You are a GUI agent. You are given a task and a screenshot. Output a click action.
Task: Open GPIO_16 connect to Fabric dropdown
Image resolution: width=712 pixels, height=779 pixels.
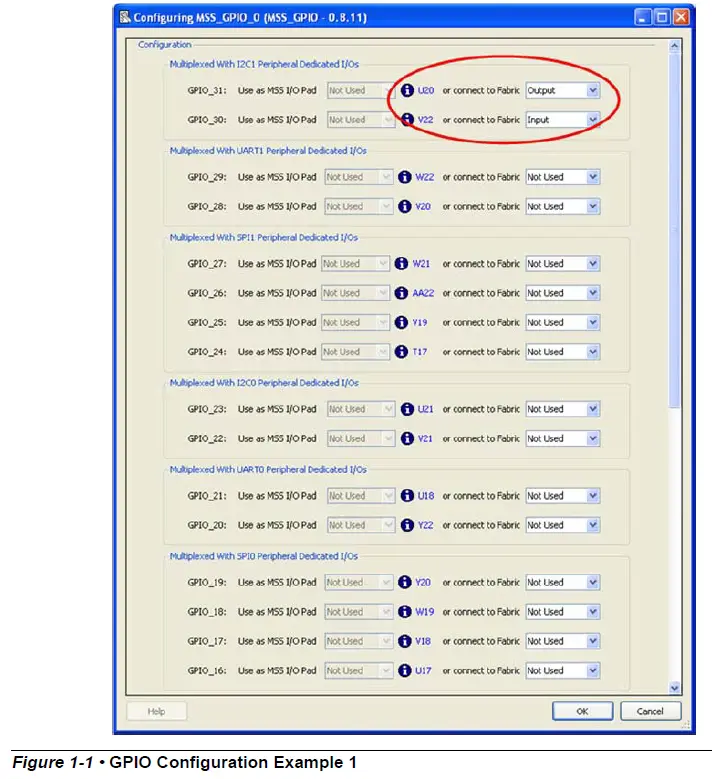(562, 671)
